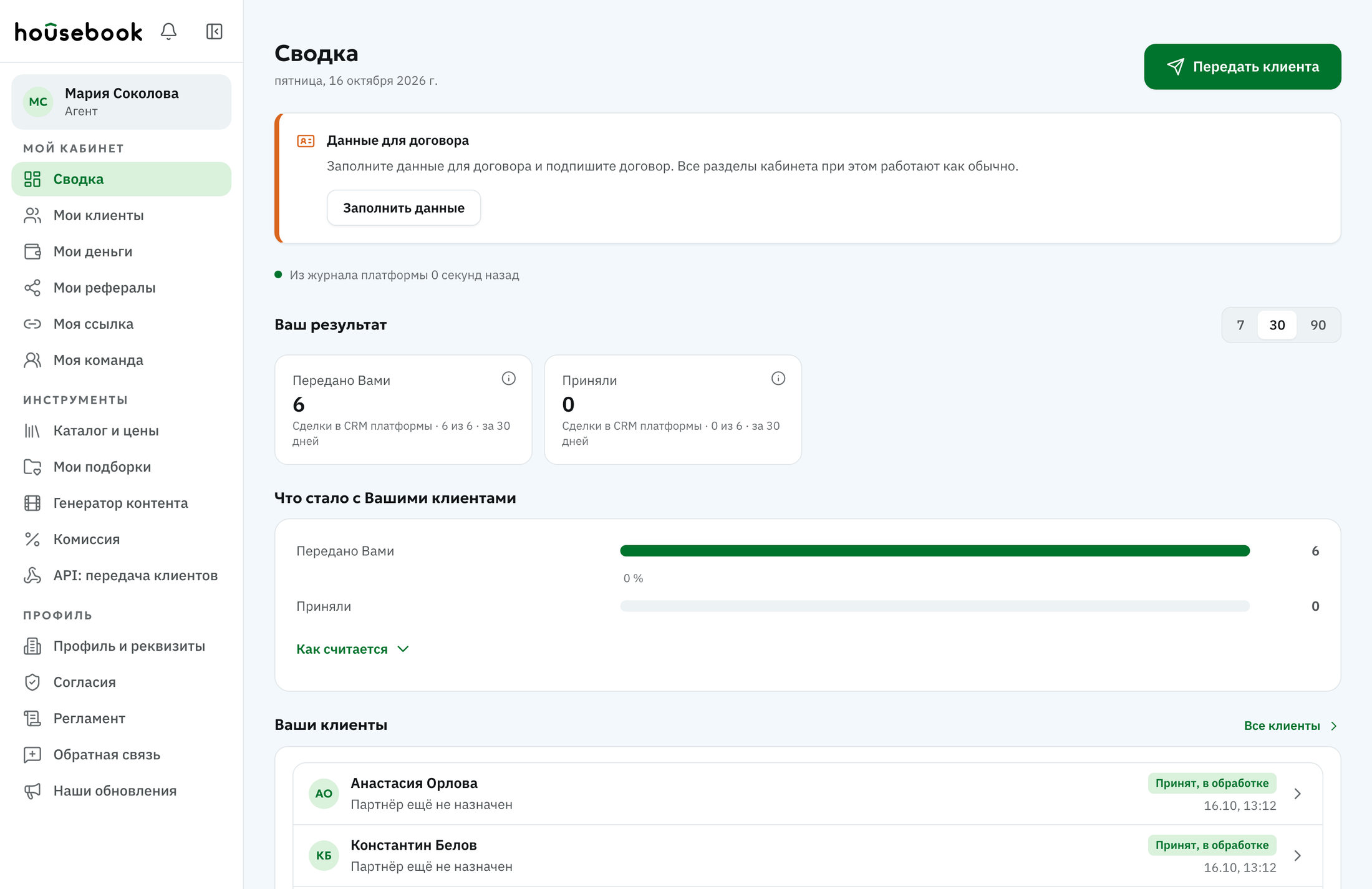This screenshot has height=889, width=1372.
Task: Click info icon on Передано Вами card
Action: pyautogui.click(x=508, y=378)
